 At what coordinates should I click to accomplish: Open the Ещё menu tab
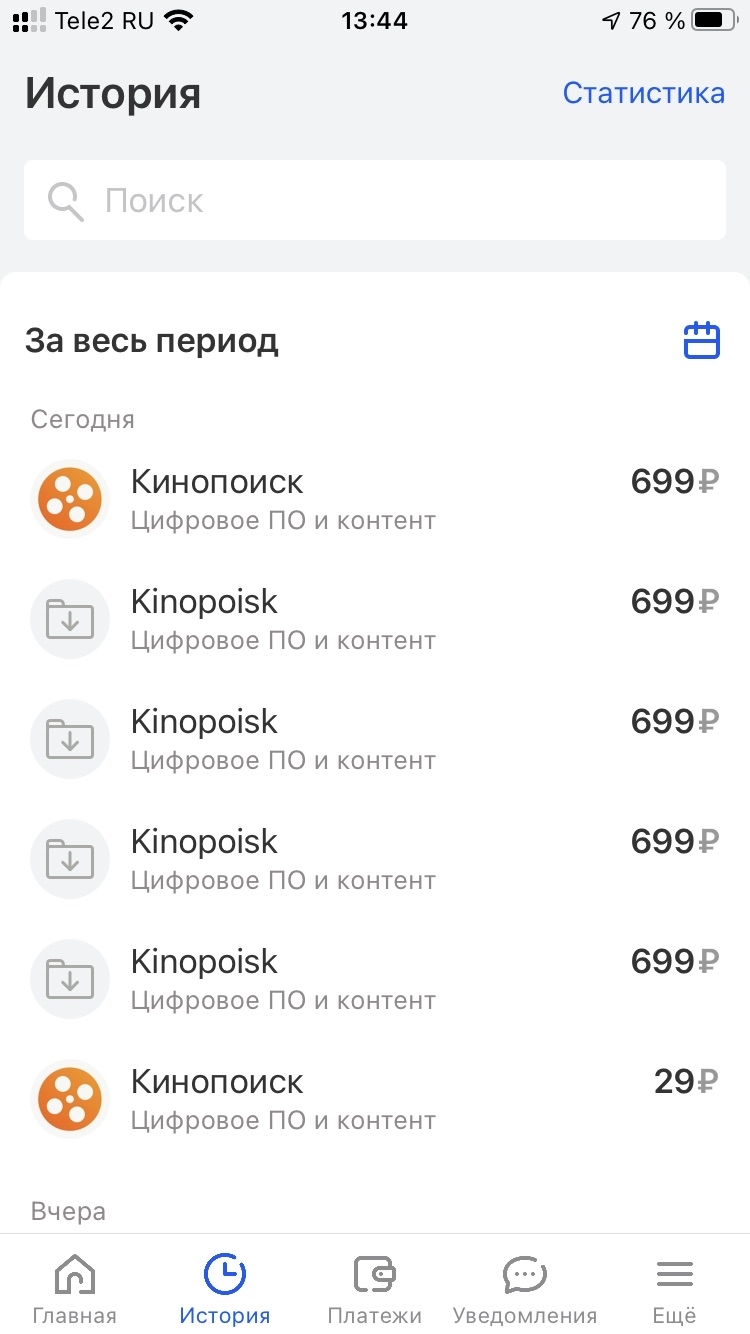point(675,1290)
